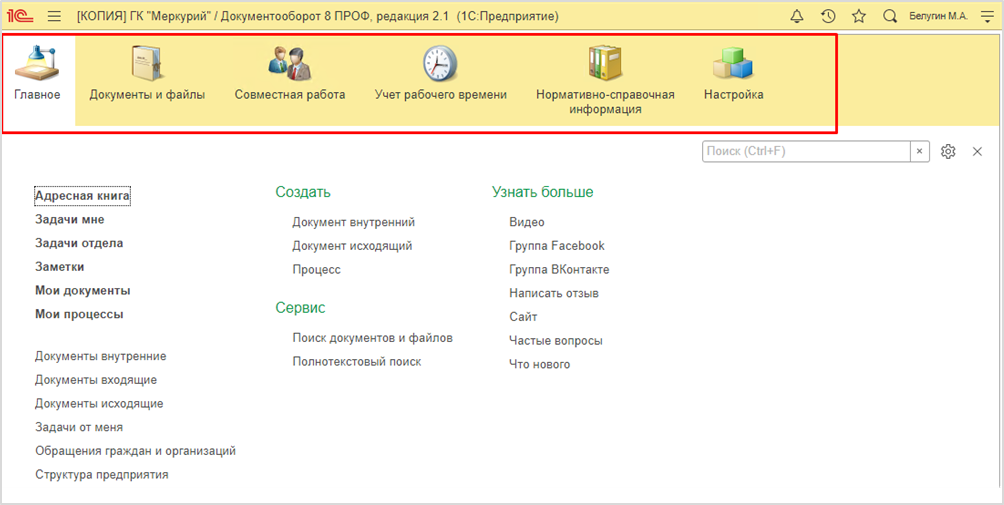Open Нормативно-справочная информация binders icon

coord(605,63)
